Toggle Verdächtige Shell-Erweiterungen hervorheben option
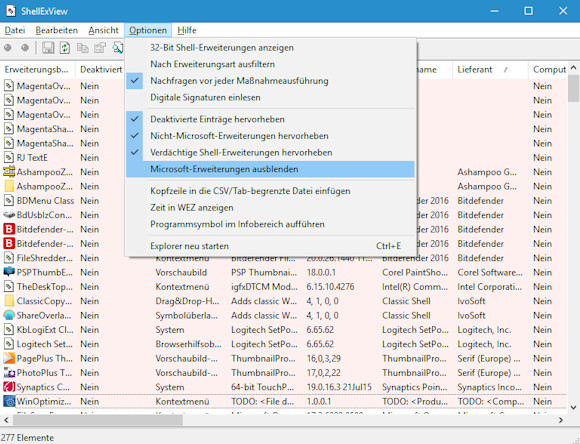 [270, 152]
